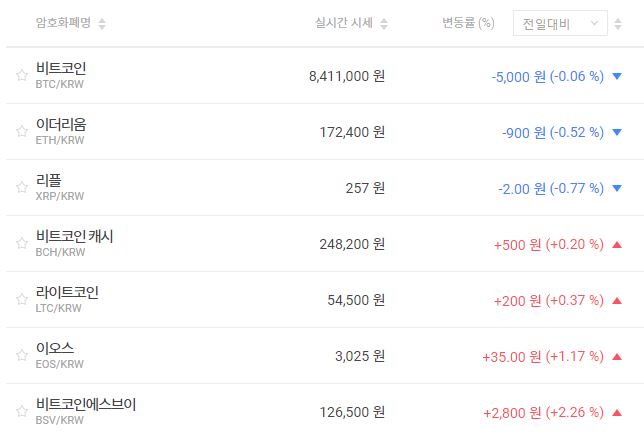Screen dimensions: 644x439
Task: Mark Bitcoin Cash BCH as favorite
Action: pyautogui.click(x=21, y=243)
